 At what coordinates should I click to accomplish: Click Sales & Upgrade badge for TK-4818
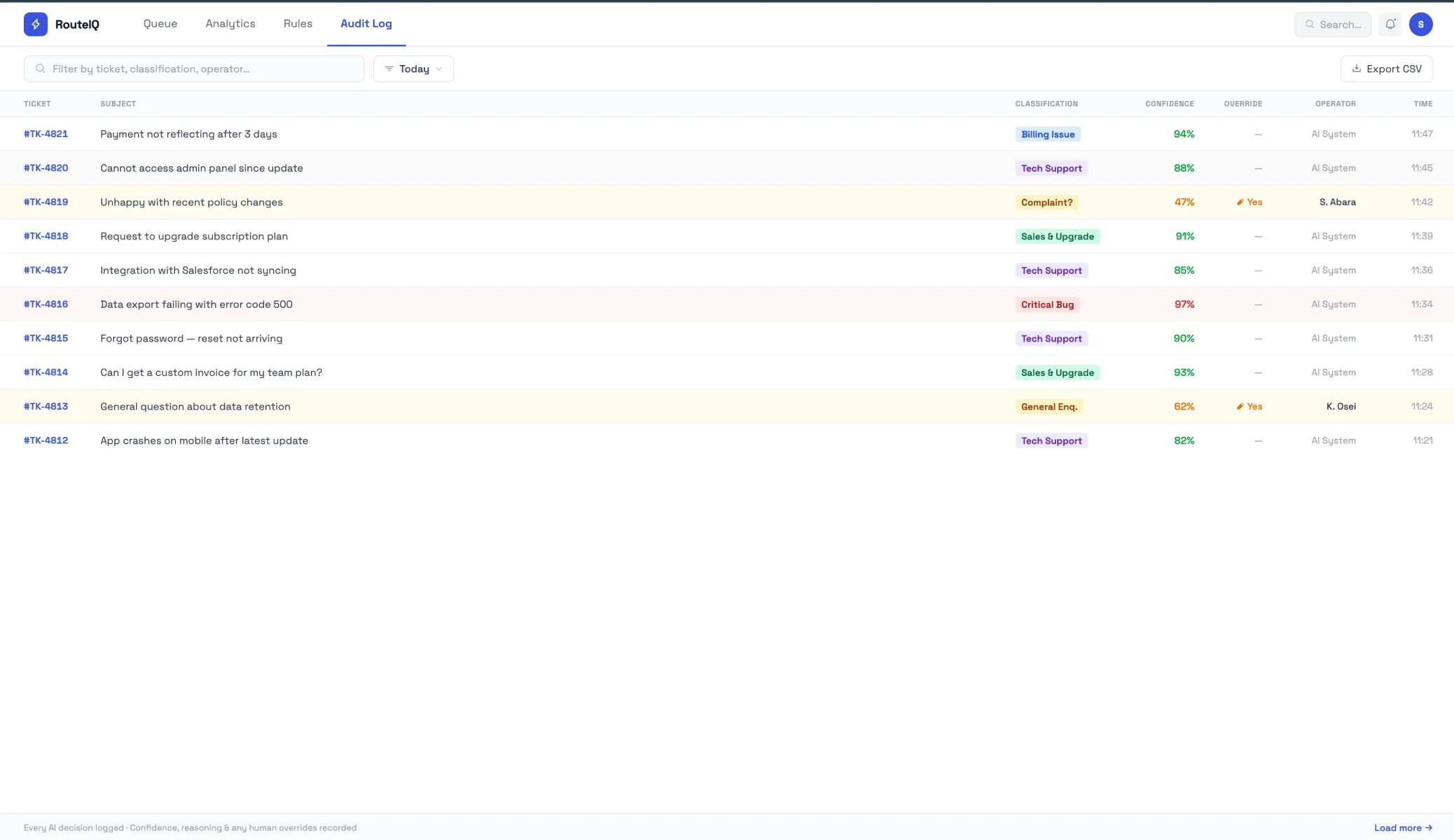click(1058, 237)
